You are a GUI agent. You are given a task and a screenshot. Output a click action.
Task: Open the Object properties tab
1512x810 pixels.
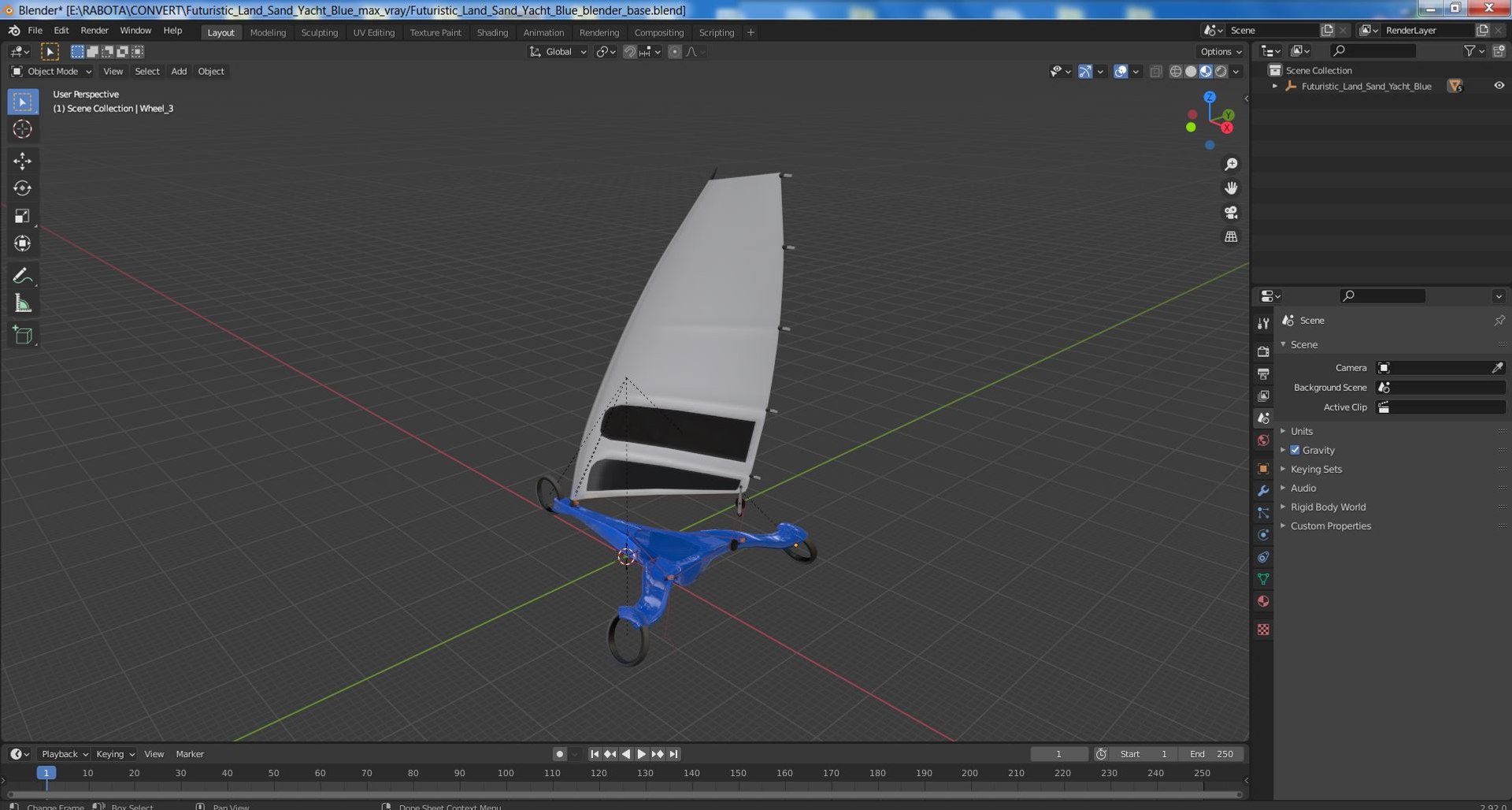point(1263,468)
